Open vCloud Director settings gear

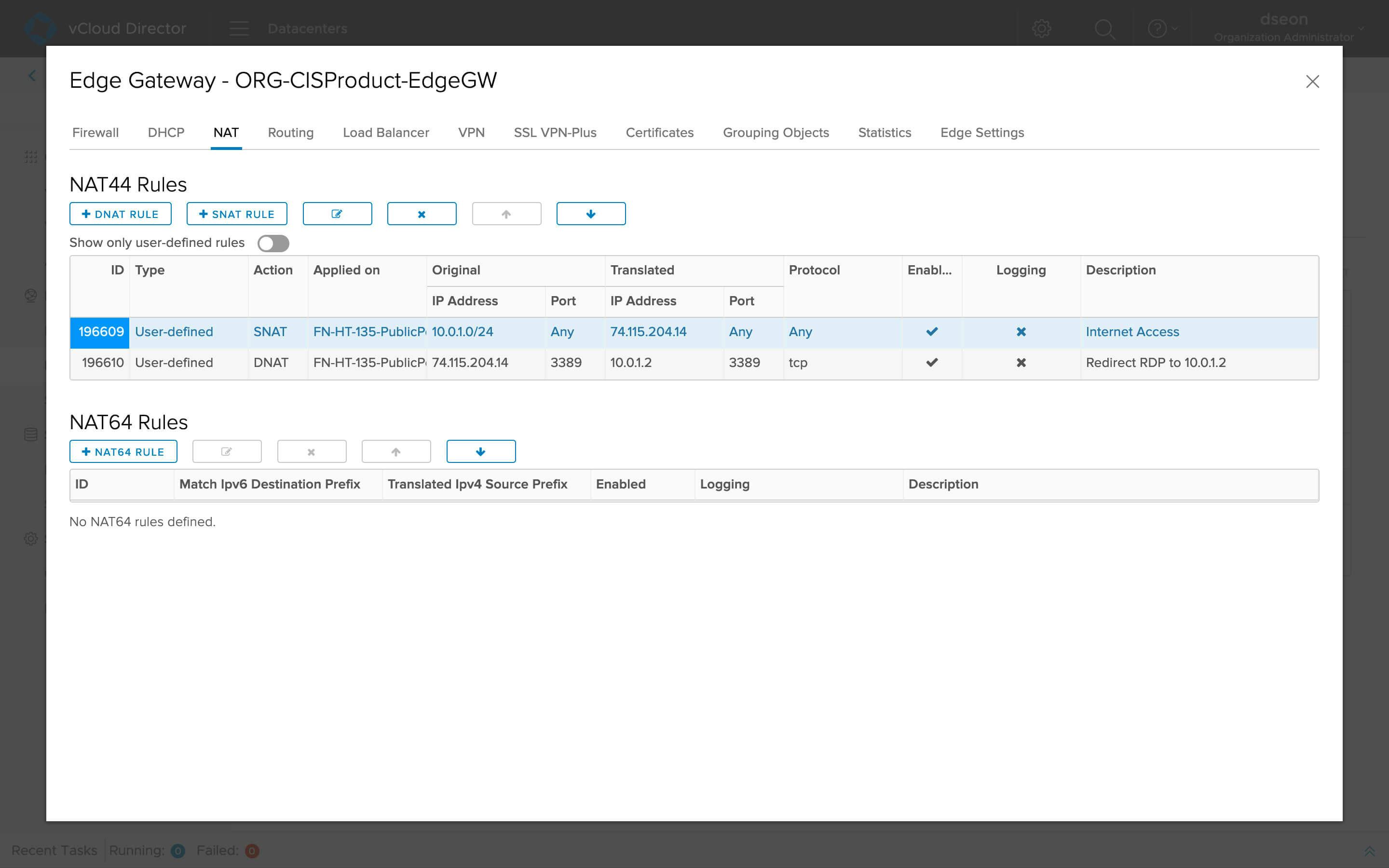pyautogui.click(x=1042, y=28)
